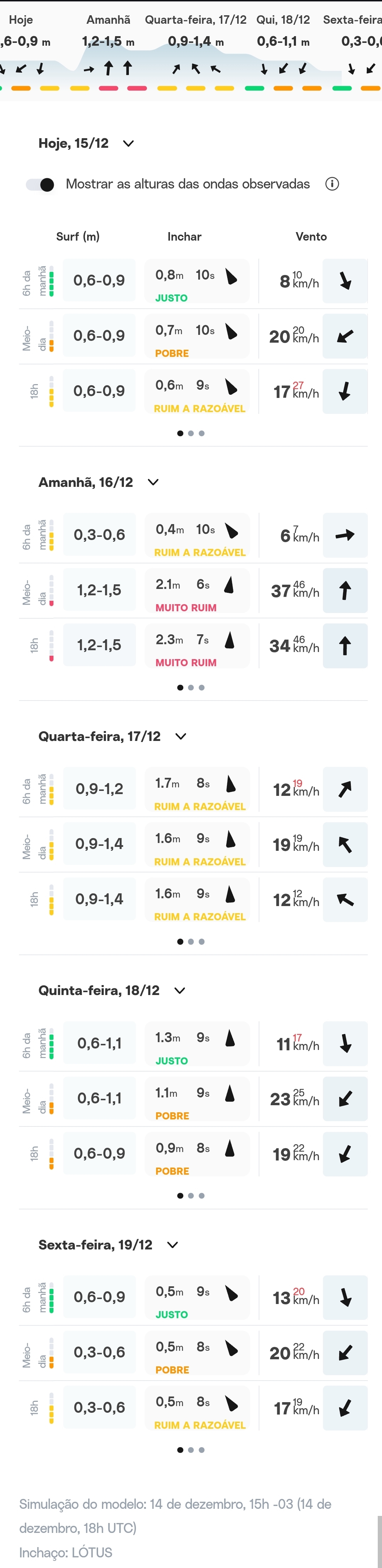382x1568 pixels.
Task: Select Qui, 18/12 tab in forecast strip
Action: click(x=283, y=20)
